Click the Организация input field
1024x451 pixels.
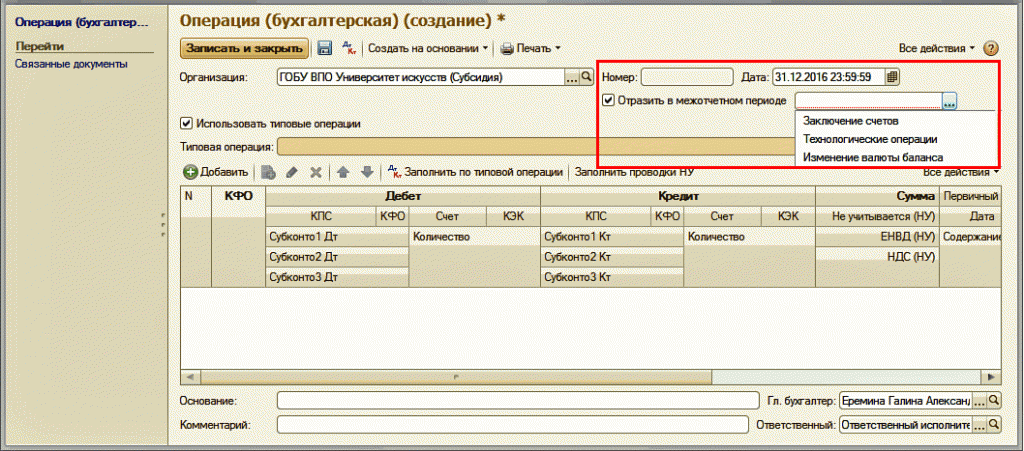[x=421, y=77]
